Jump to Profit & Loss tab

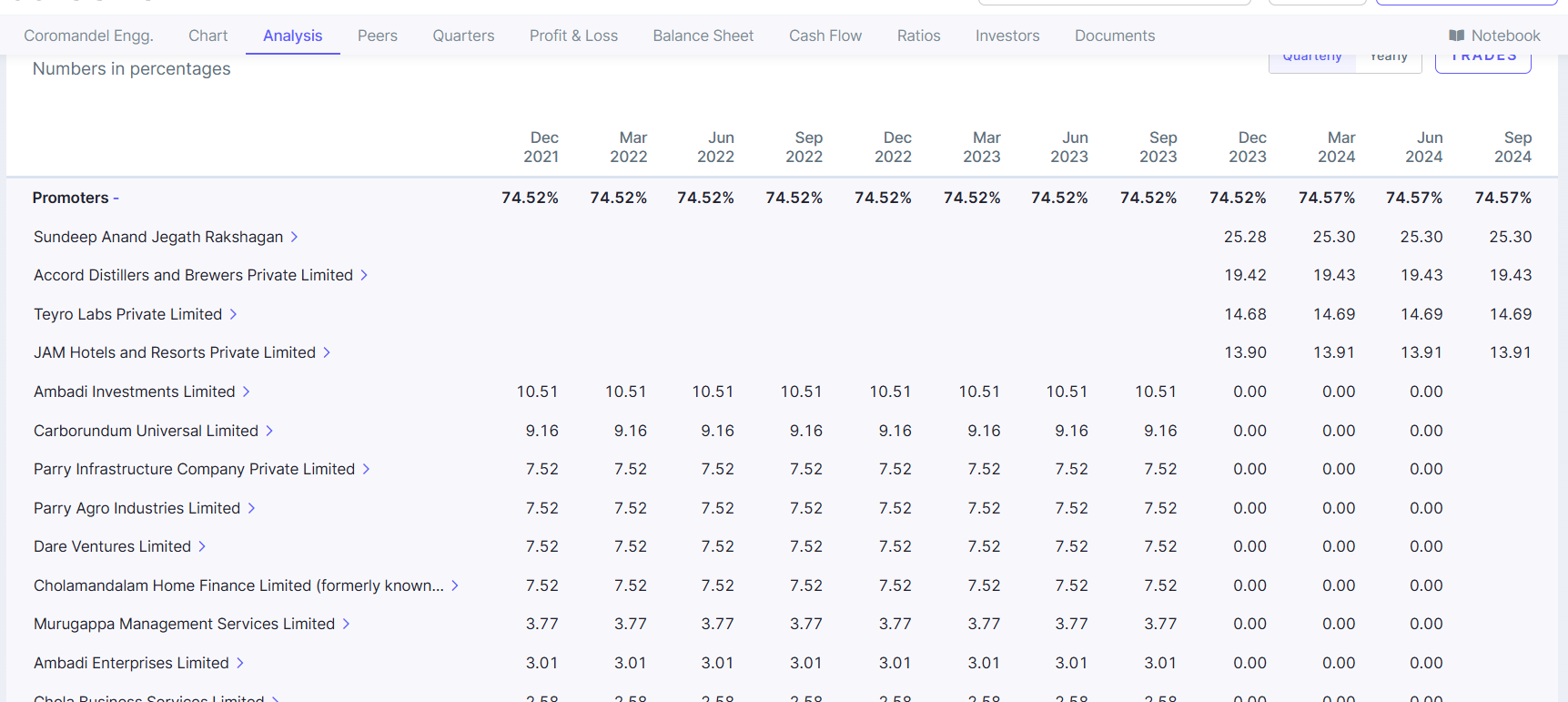click(573, 36)
